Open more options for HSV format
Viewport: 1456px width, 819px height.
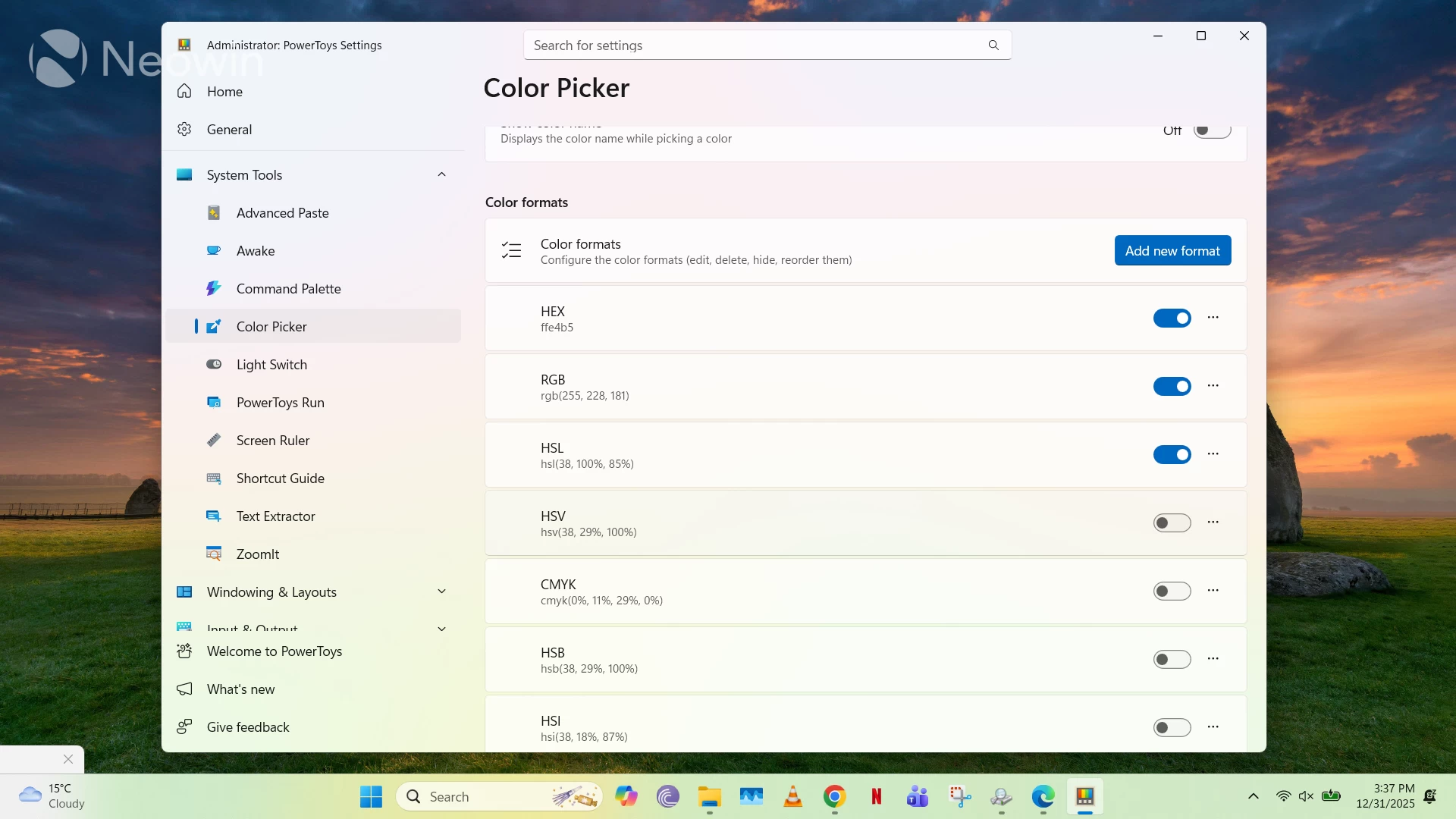click(x=1213, y=522)
